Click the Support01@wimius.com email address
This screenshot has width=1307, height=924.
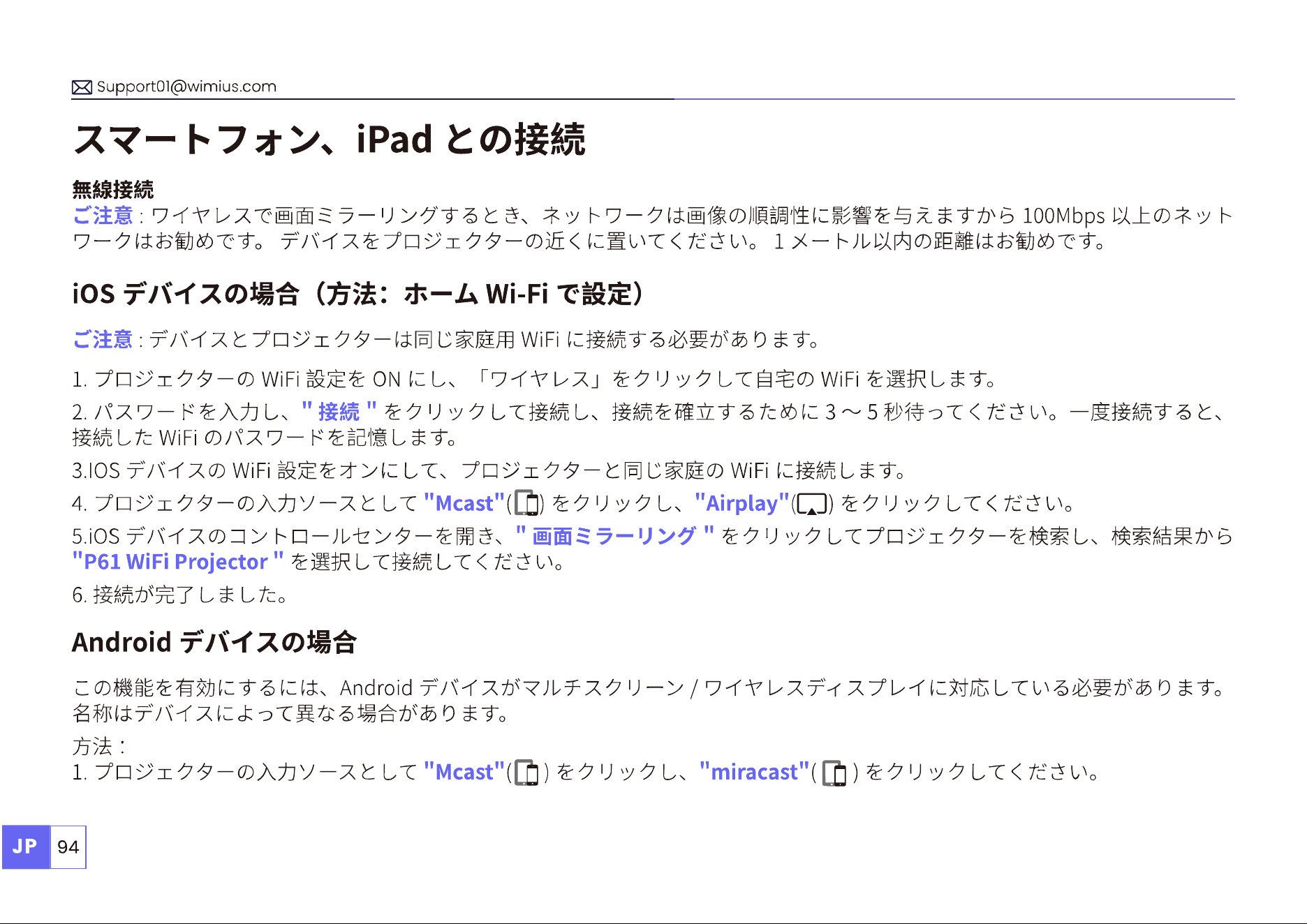coord(186,87)
